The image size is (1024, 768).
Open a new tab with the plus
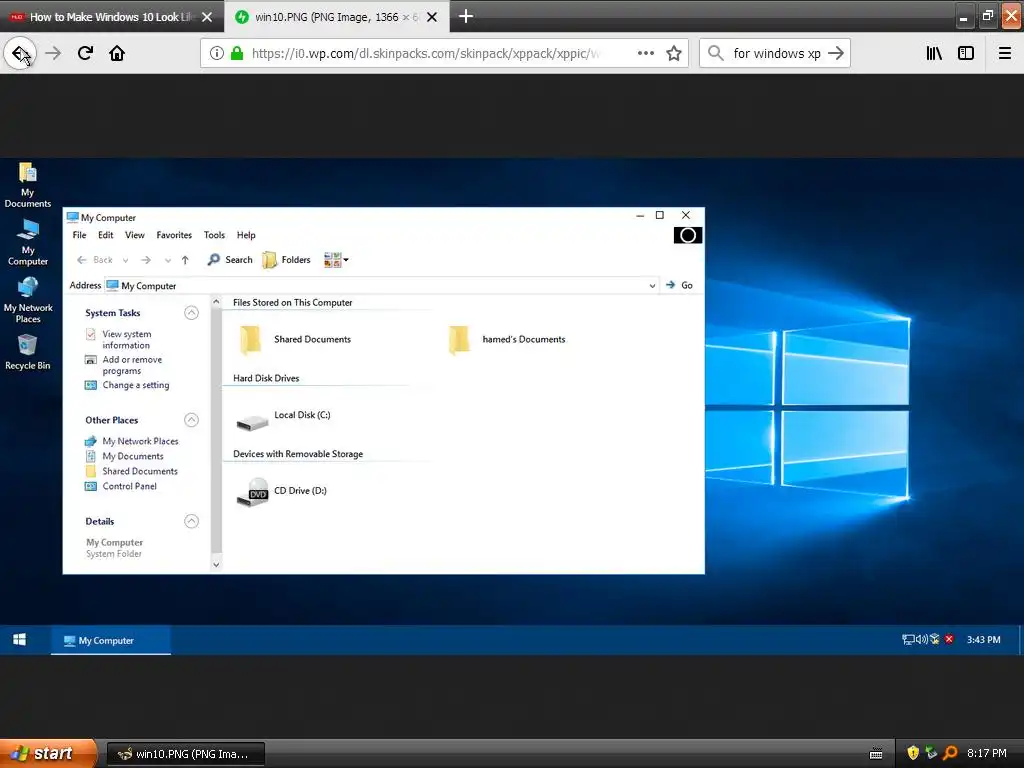point(466,16)
